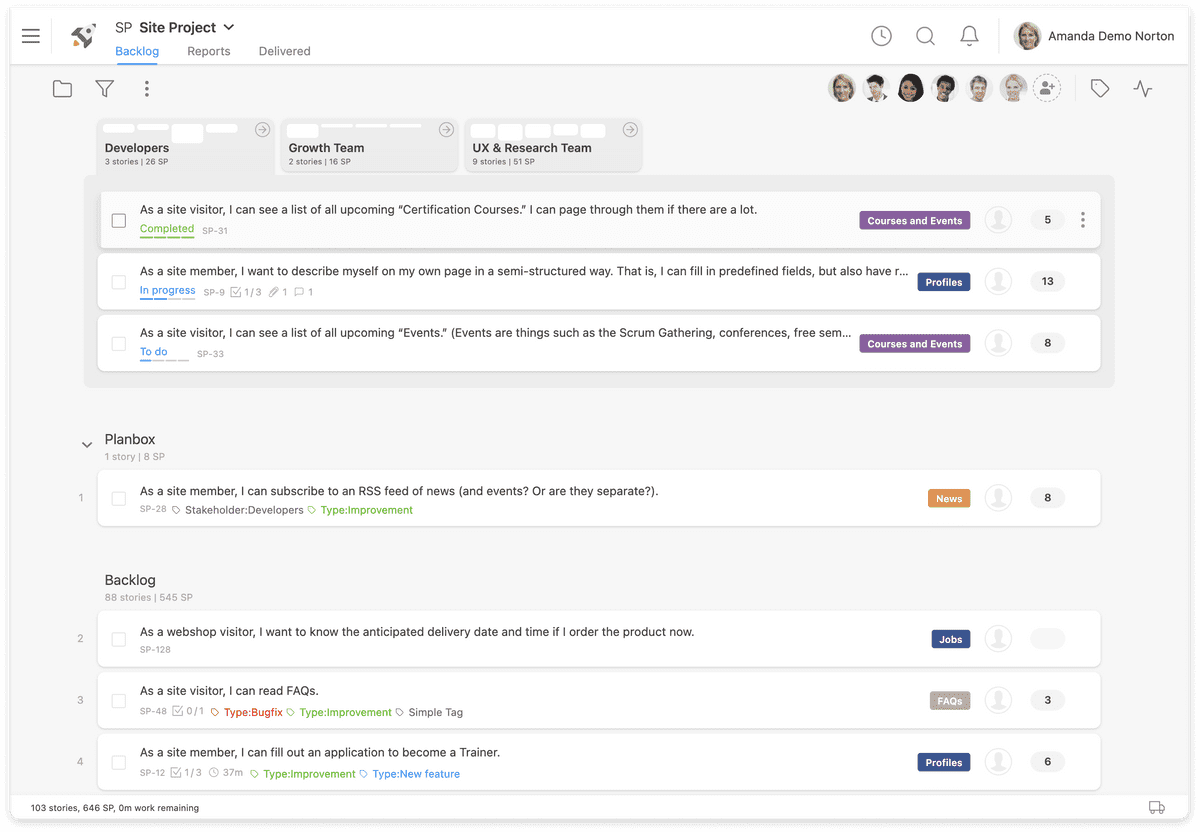Open the toolbar three-dot more options menu
1200x832 pixels.
click(x=146, y=89)
